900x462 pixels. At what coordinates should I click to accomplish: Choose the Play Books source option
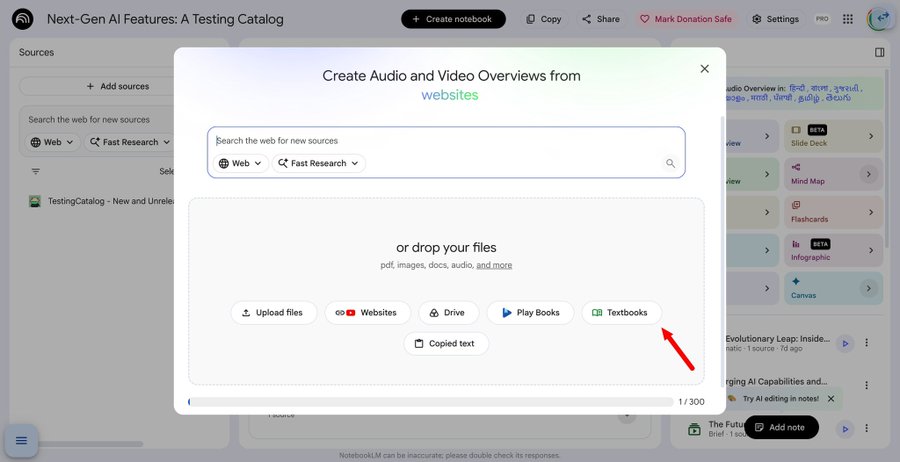[530, 313]
